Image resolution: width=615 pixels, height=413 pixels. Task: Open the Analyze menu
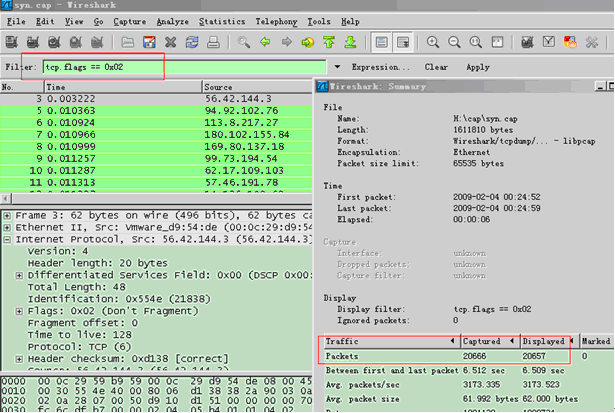[173, 22]
